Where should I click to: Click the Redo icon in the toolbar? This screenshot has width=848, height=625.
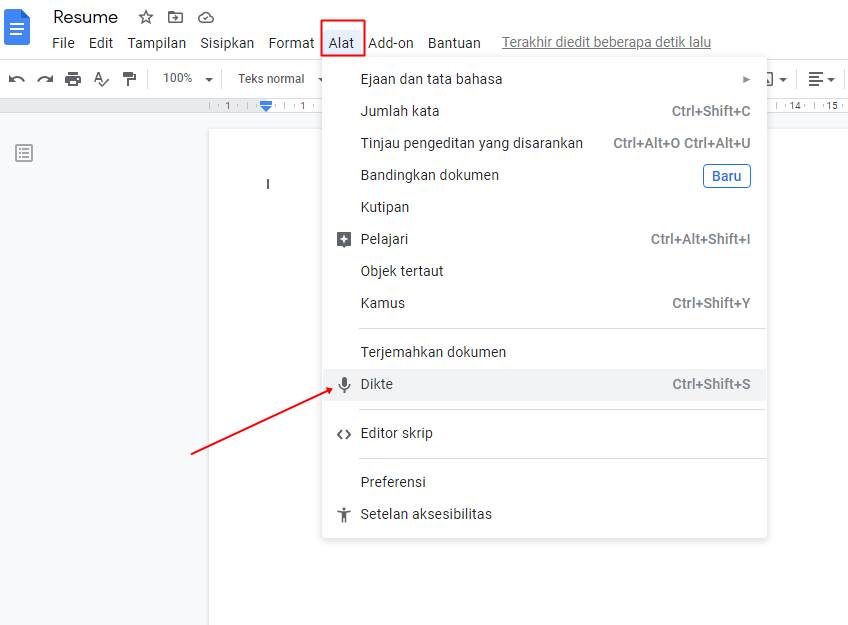pyautogui.click(x=45, y=78)
